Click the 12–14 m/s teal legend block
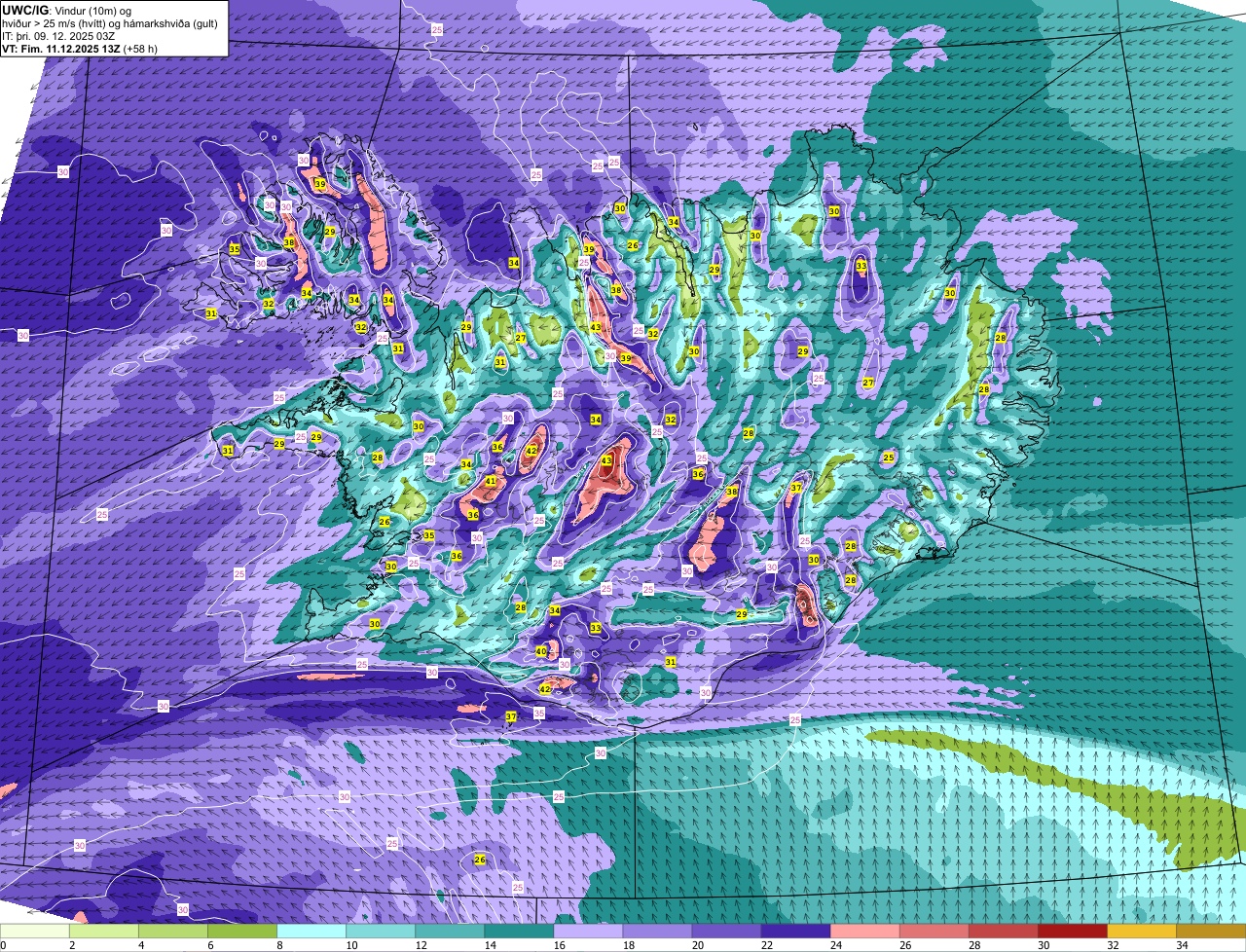The width and height of the screenshot is (1246, 952). [x=450, y=932]
